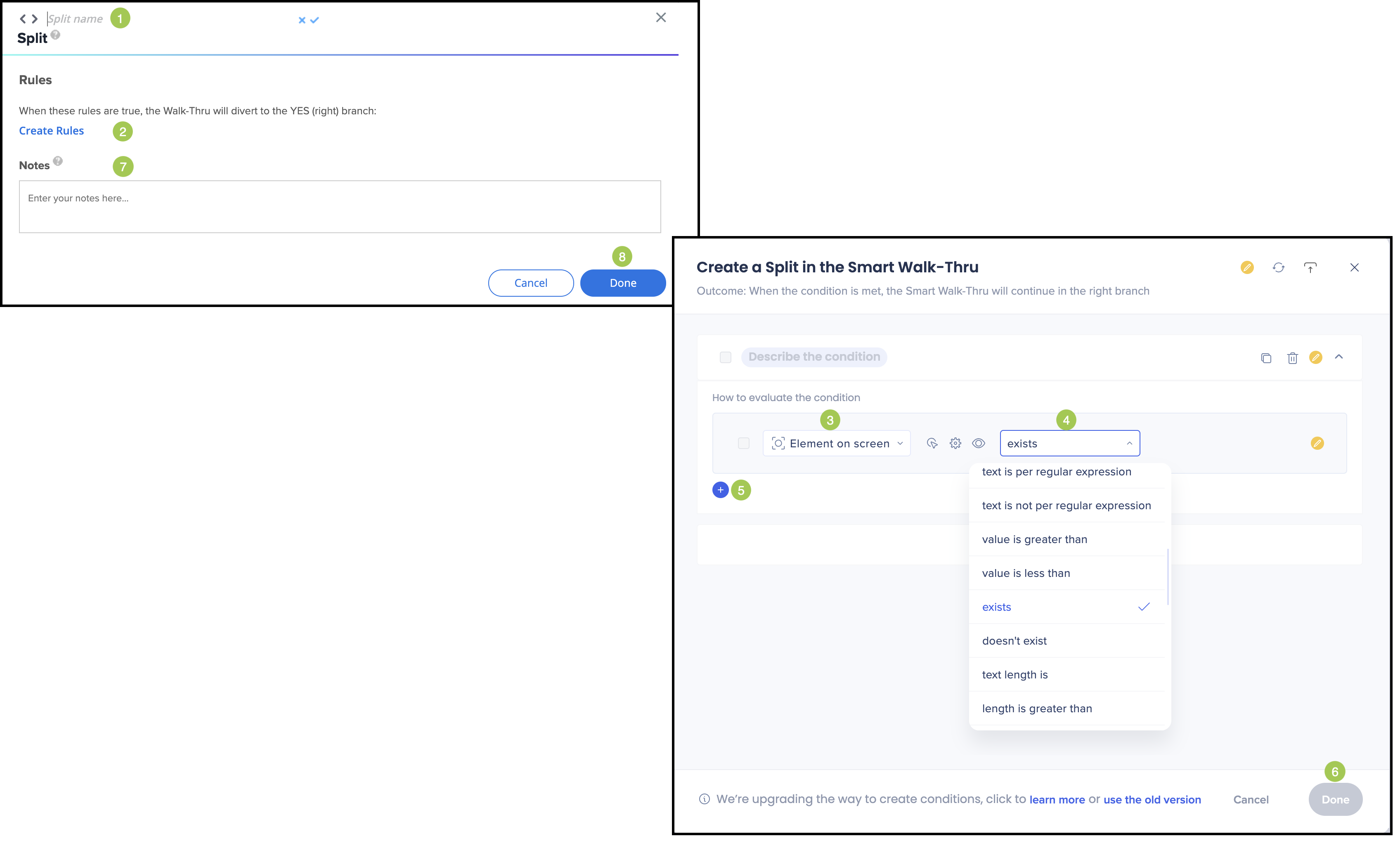Click the trash delete condition icon

coord(1292,358)
